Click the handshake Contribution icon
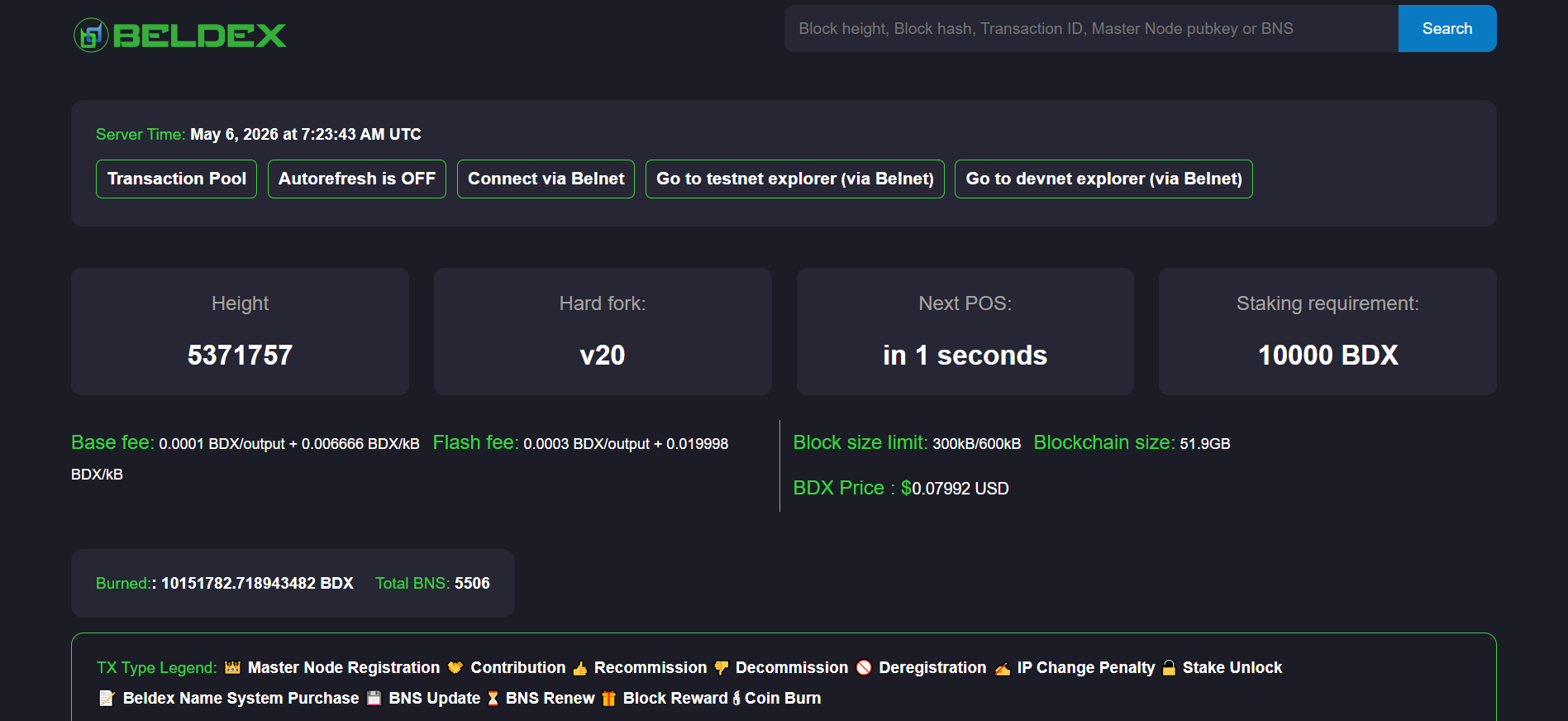The width and height of the screenshot is (1568, 721). [455, 667]
